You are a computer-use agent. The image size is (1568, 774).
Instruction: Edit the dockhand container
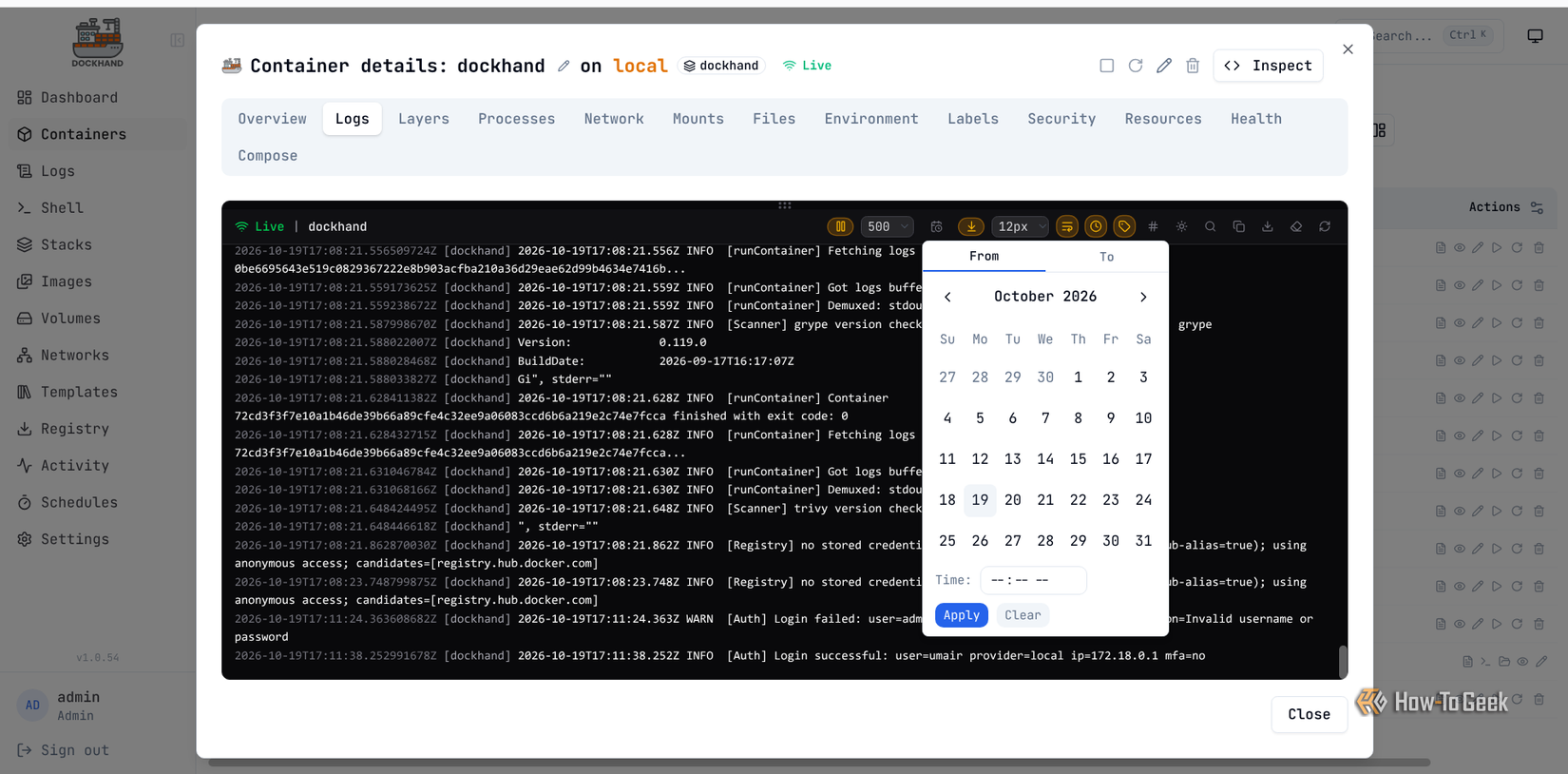point(1163,66)
